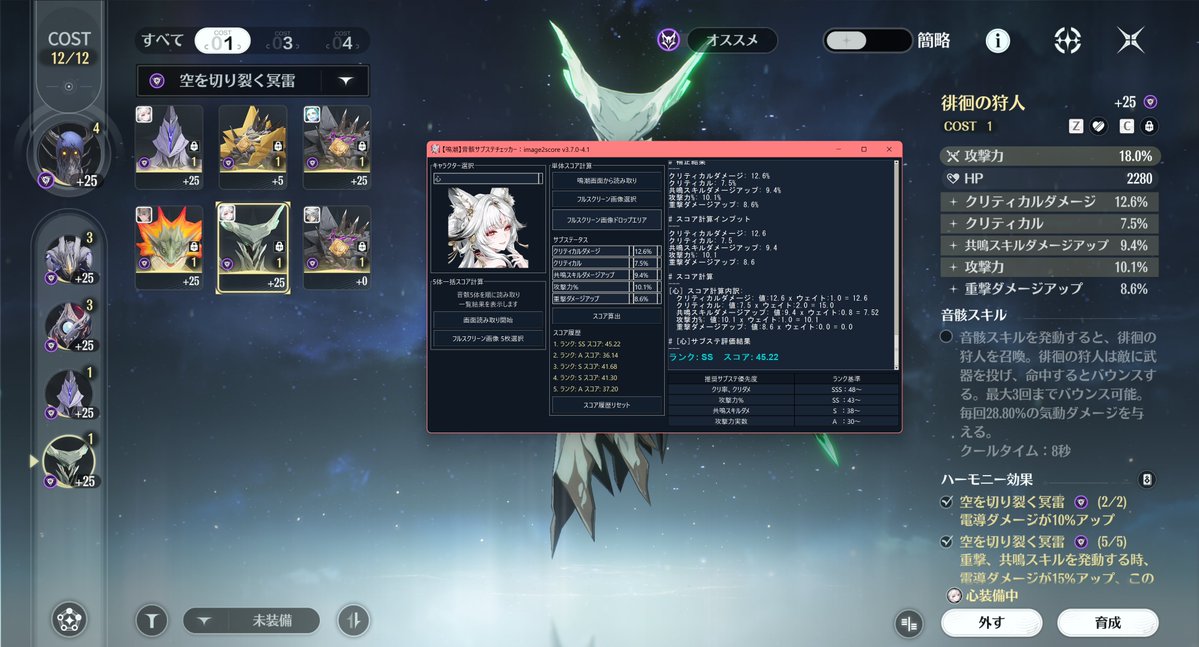Click the 5/5 harmony effect checkmark
Viewport: 1199px width, 647px height.
[x=947, y=541]
